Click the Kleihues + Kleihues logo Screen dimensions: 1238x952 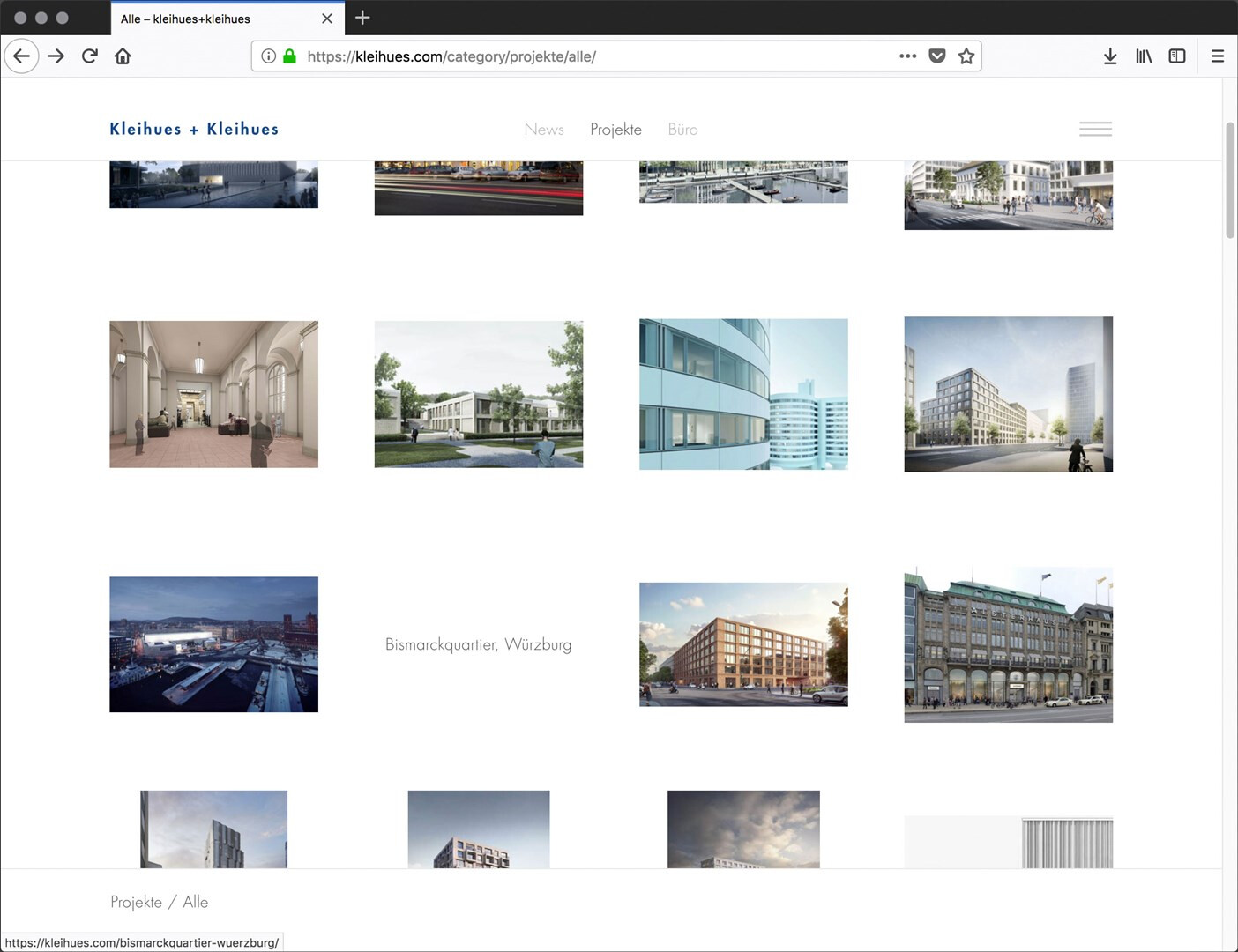point(194,129)
